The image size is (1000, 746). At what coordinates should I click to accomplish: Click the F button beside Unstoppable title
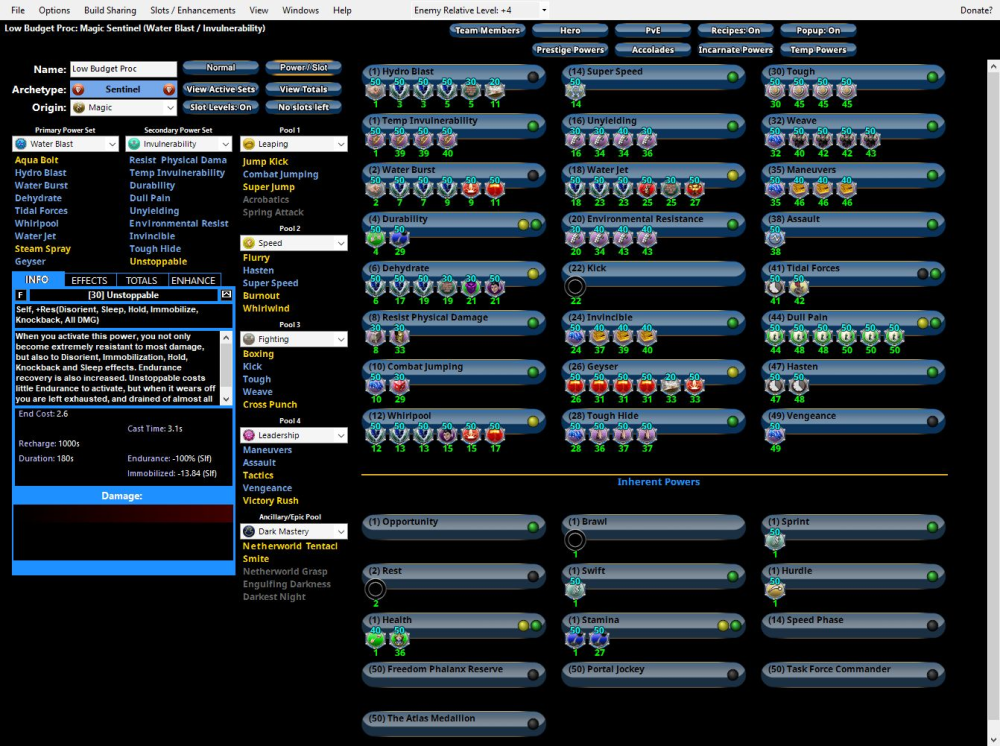point(21,295)
